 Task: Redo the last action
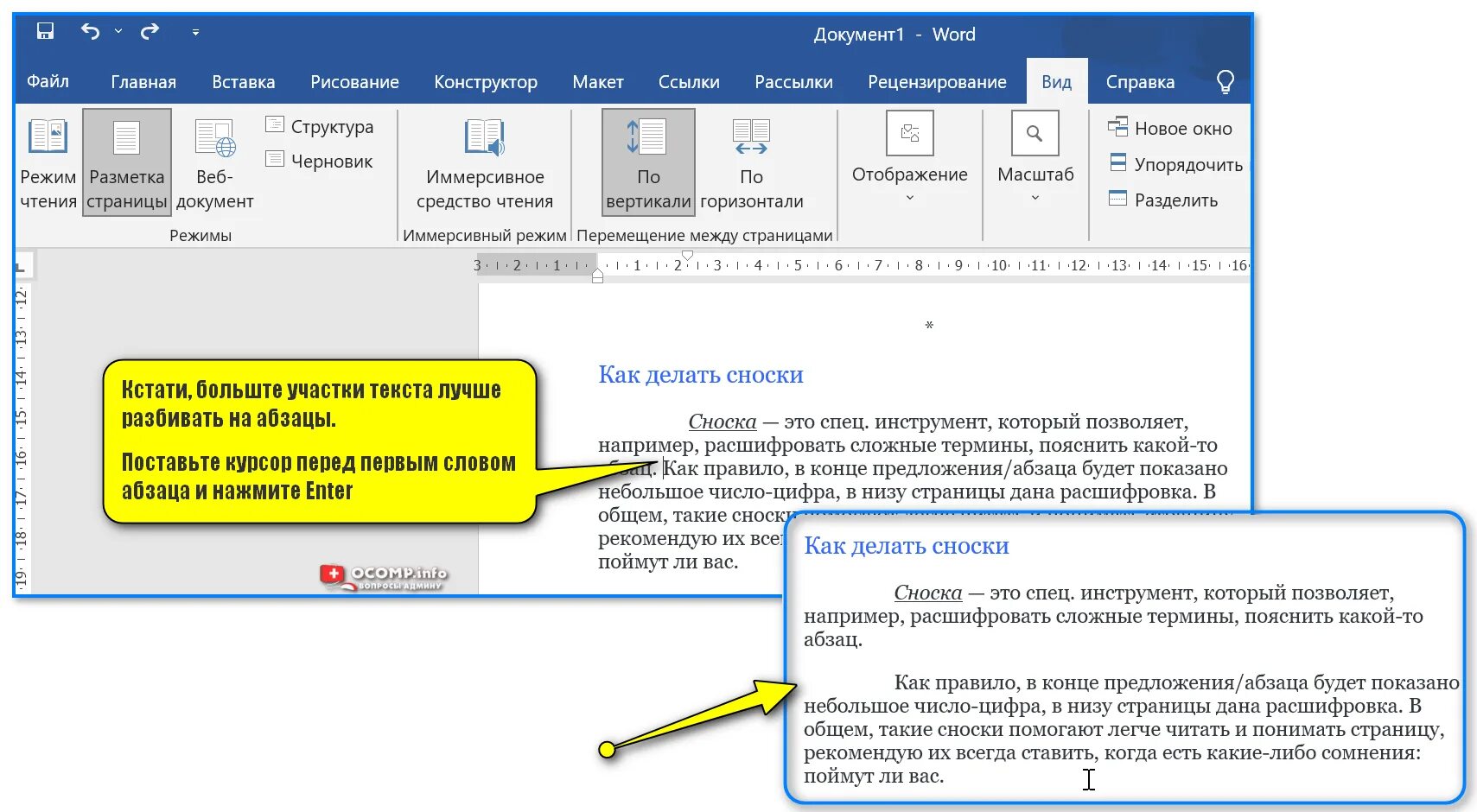(x=150, y=32)
